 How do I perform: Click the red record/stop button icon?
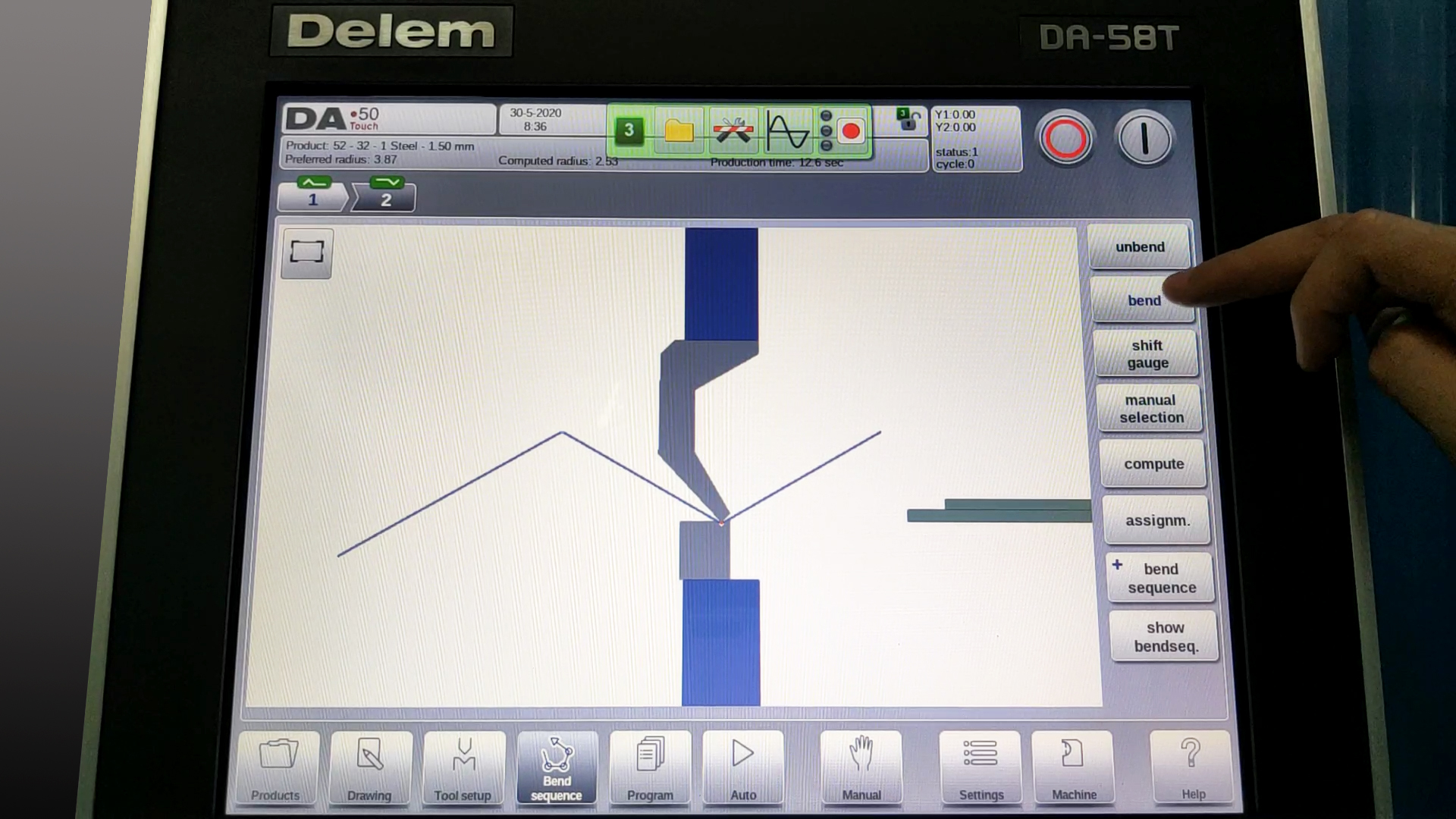click(850, 130)
